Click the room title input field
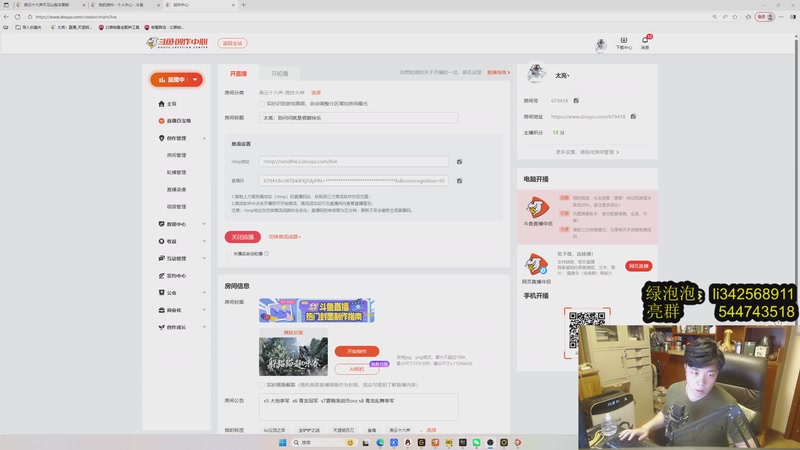Viewport: 800px width, 450px height. tap(358, 118)
